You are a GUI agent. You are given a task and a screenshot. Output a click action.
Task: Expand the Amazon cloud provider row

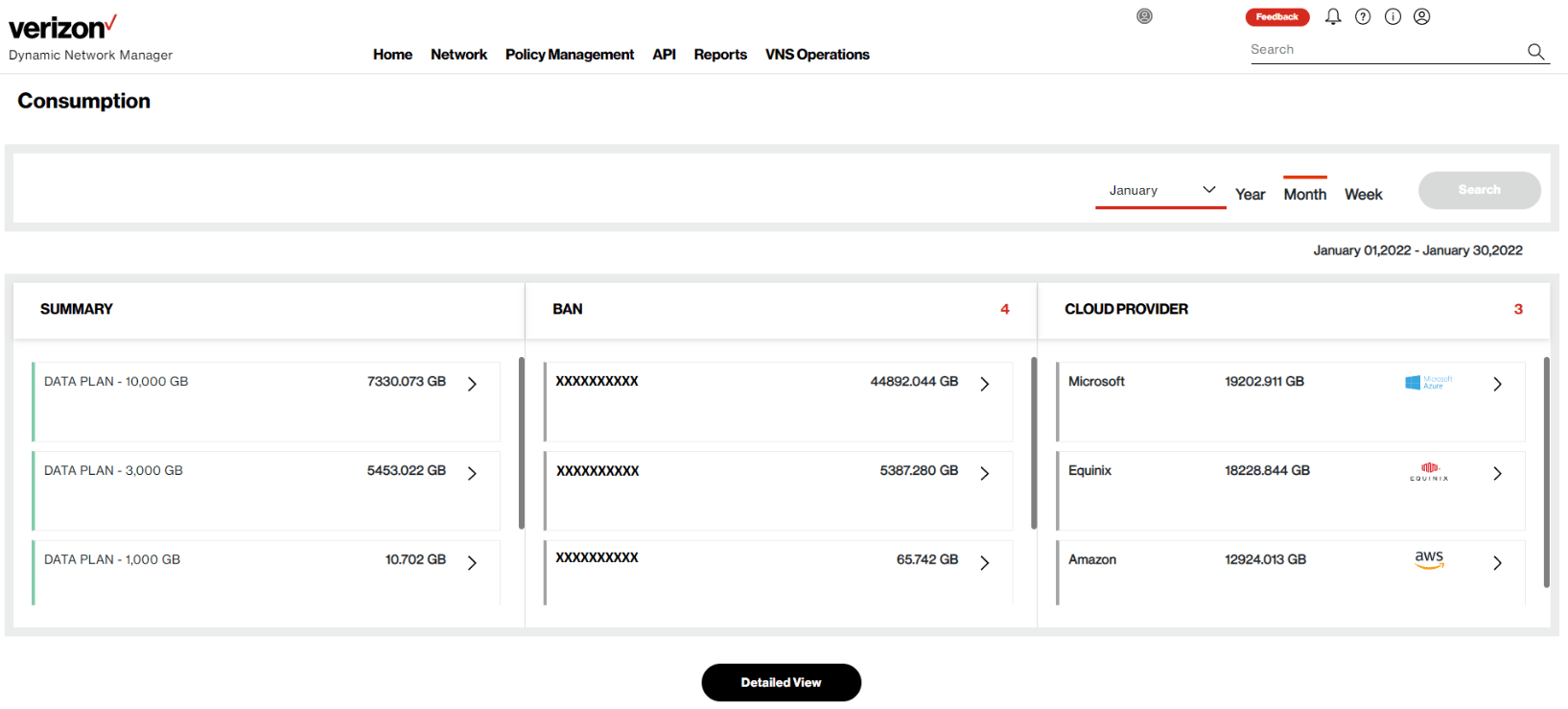[1497, 563]
